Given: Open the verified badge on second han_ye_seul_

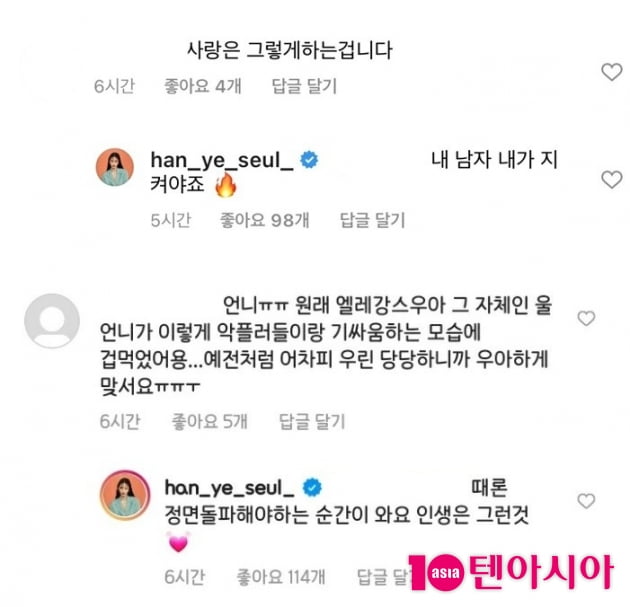Looking at the screenshot, I should tap(312, 487).
